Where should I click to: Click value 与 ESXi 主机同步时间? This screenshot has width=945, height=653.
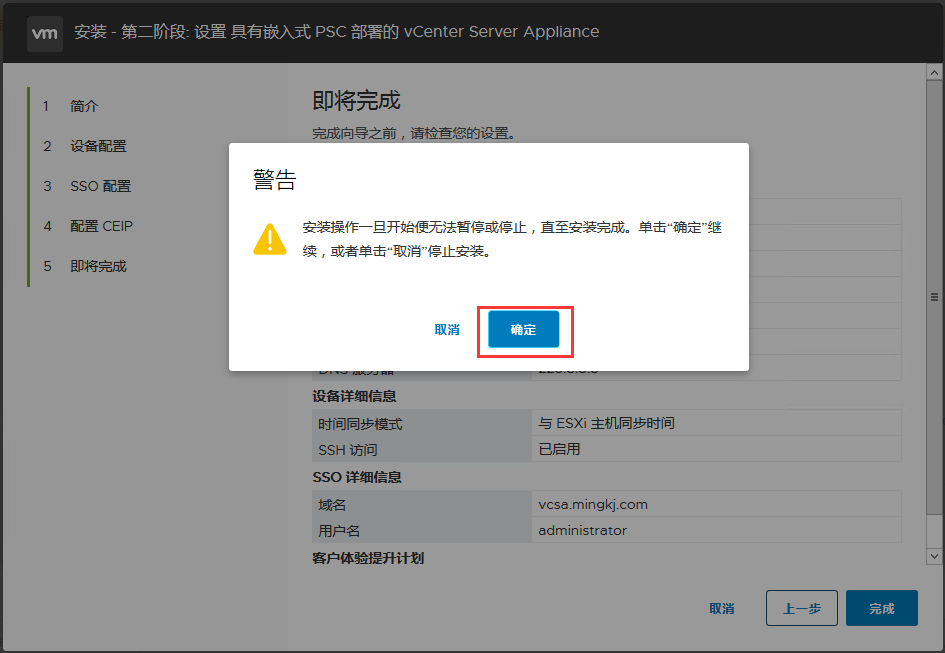pos(606,423)
